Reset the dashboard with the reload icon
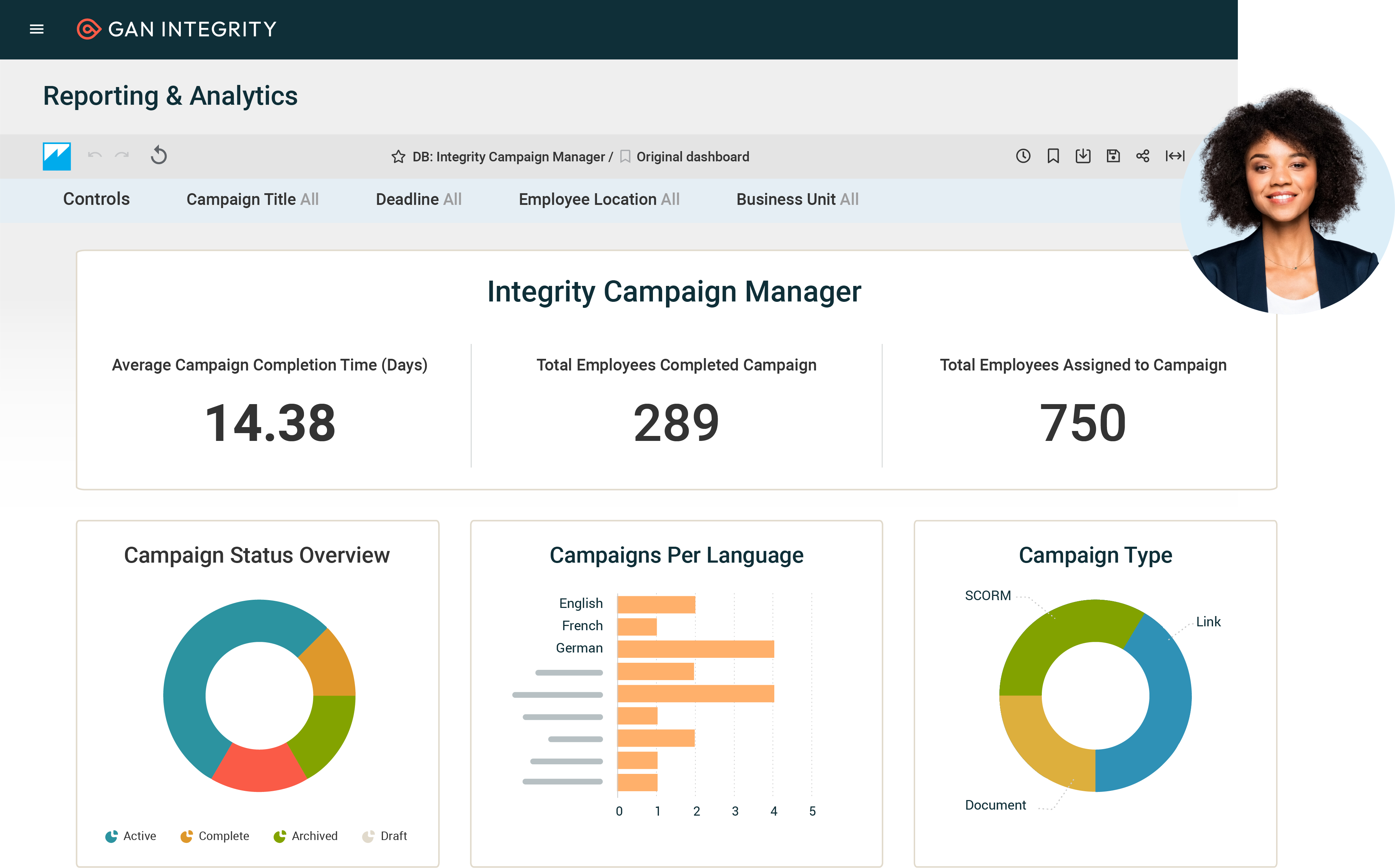This screenshot has width=1395, height=868. 159,155
